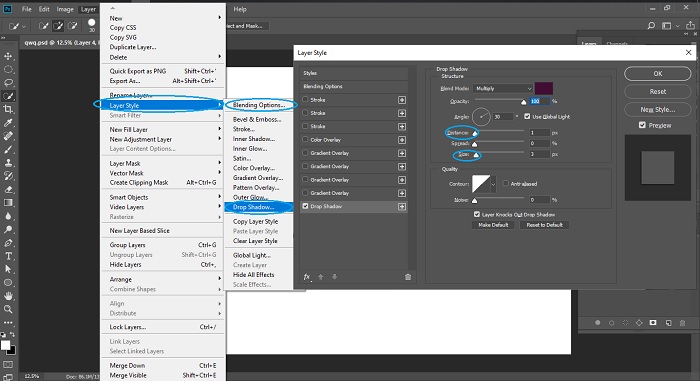This screenshot has height=381, width=700.
Task: Click add button next to Drop Shadow
Action: click(x=402, y=206)
